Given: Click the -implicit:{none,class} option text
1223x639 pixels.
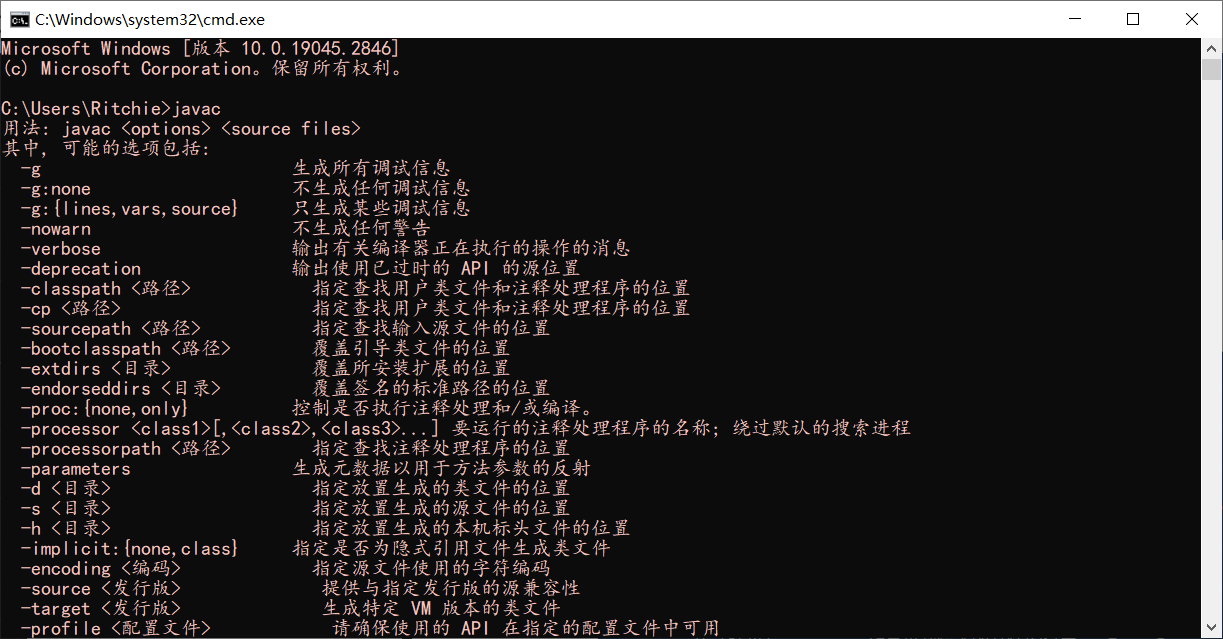Looking at the screenshot, I should [x=129, y=549].
